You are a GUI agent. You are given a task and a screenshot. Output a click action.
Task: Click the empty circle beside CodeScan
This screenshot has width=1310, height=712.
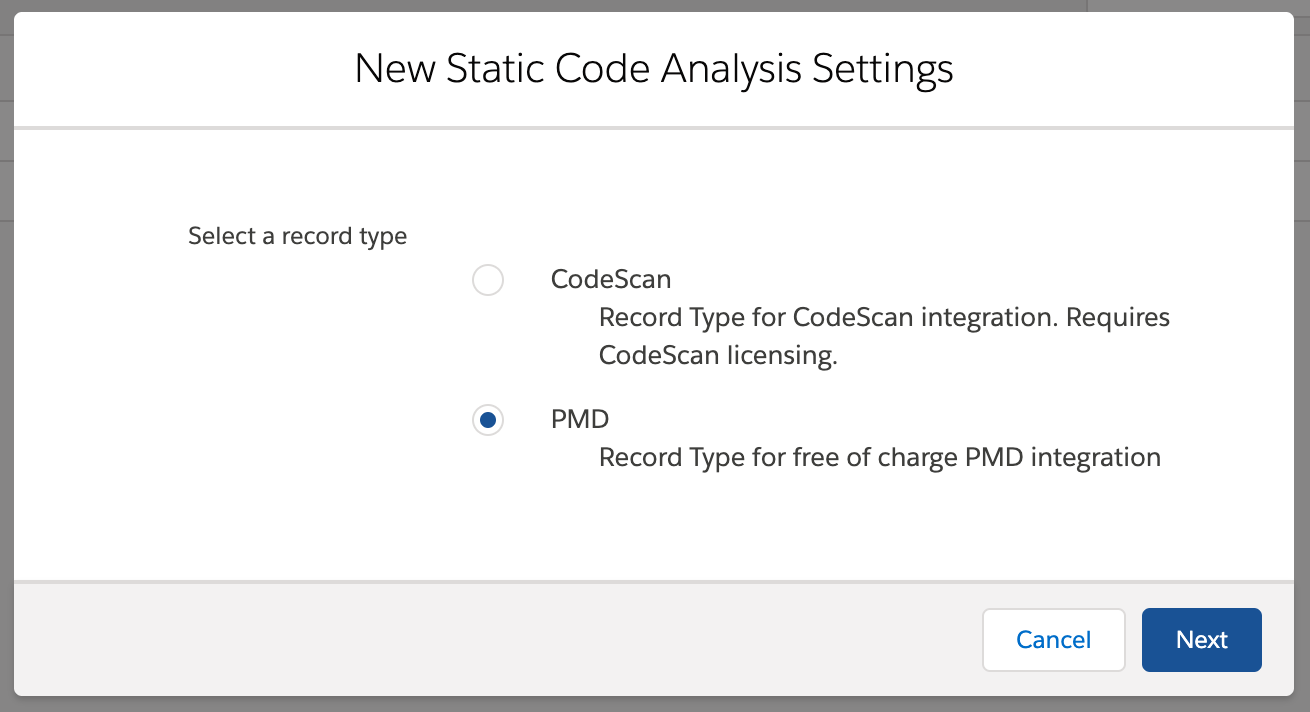pos(487,280)
